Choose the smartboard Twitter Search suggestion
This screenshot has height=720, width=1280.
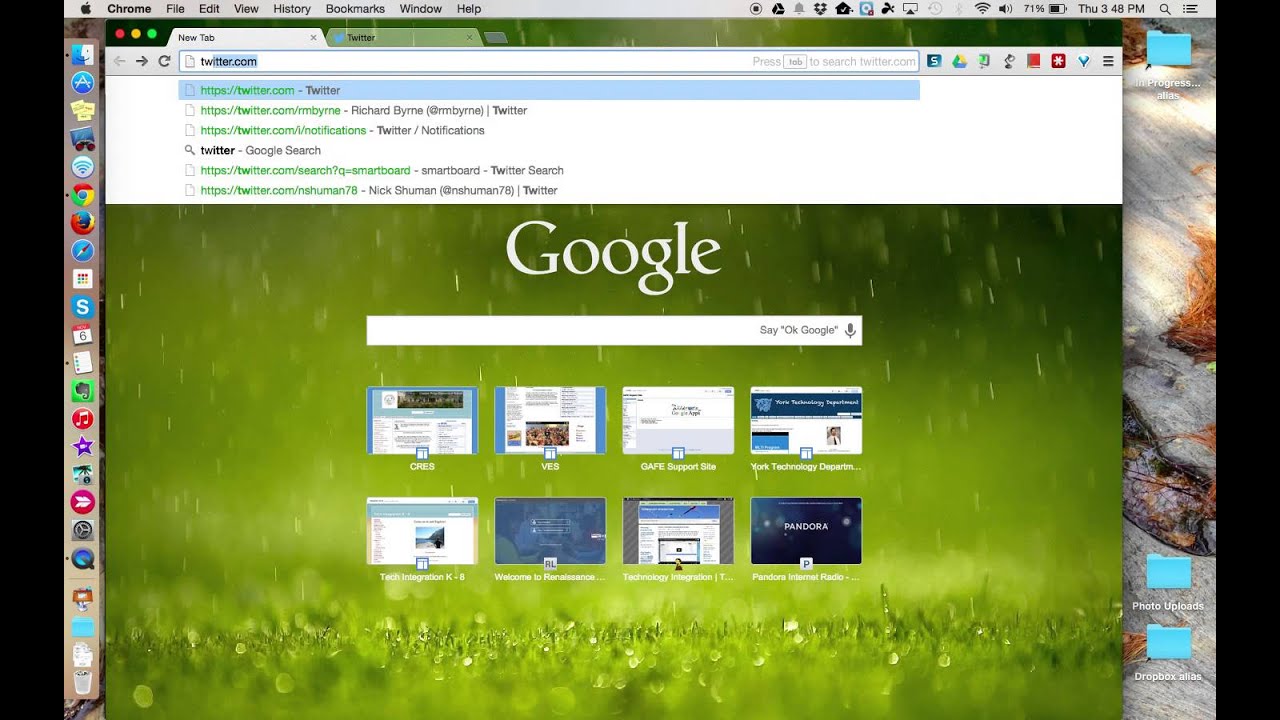point(549,170)
